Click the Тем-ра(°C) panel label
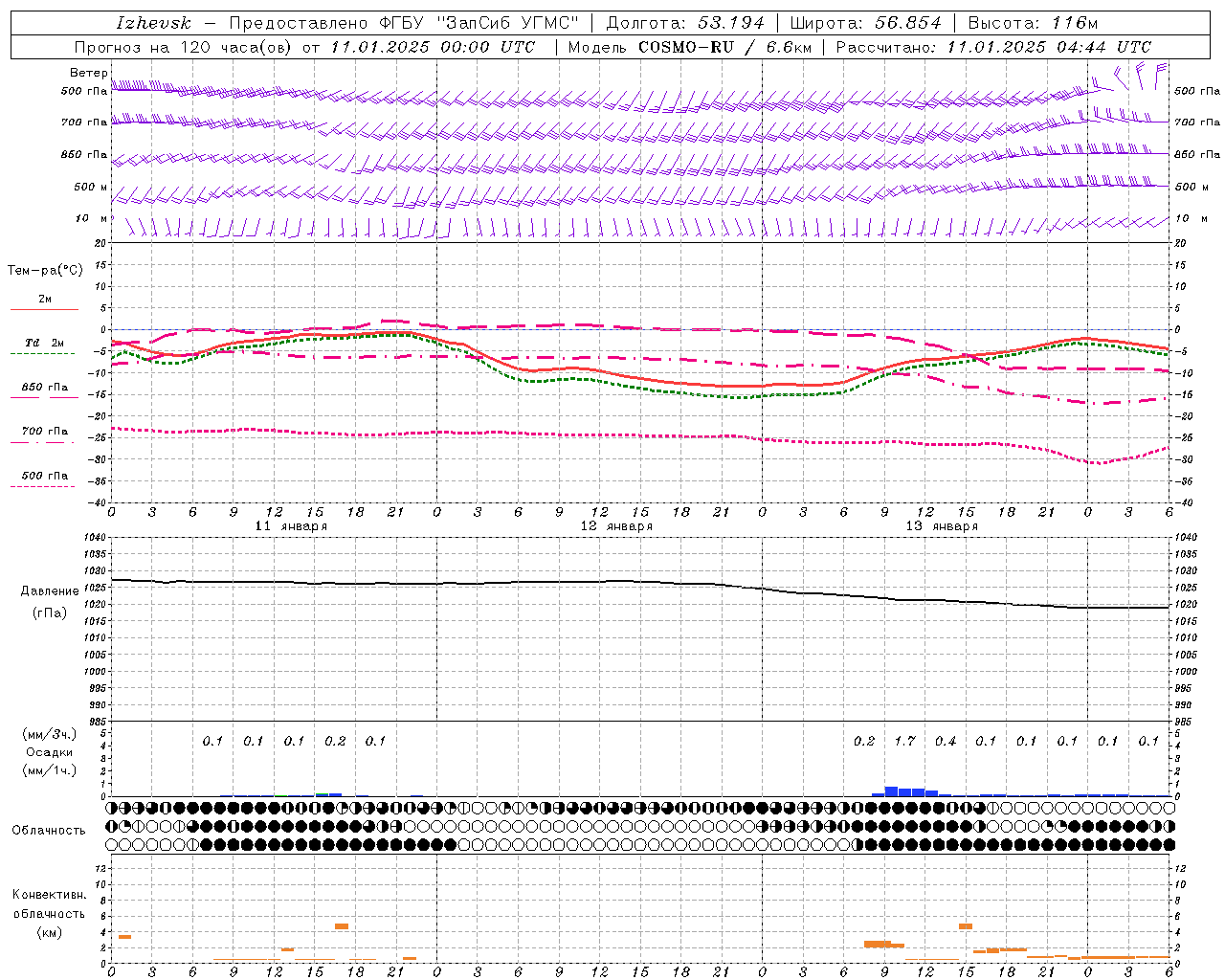Image resolution: width=1225 pixels, height=980 pixels. (45, 271)
